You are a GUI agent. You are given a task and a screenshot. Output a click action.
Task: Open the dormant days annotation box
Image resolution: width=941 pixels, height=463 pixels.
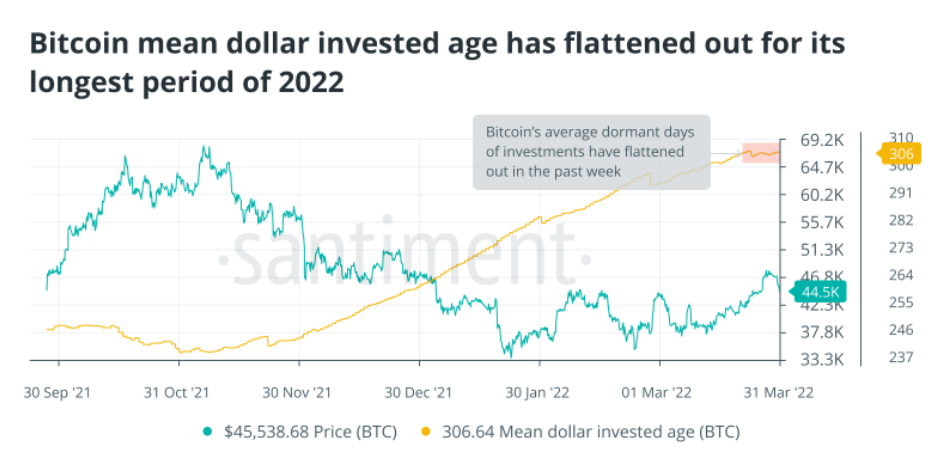coord(591,152)
